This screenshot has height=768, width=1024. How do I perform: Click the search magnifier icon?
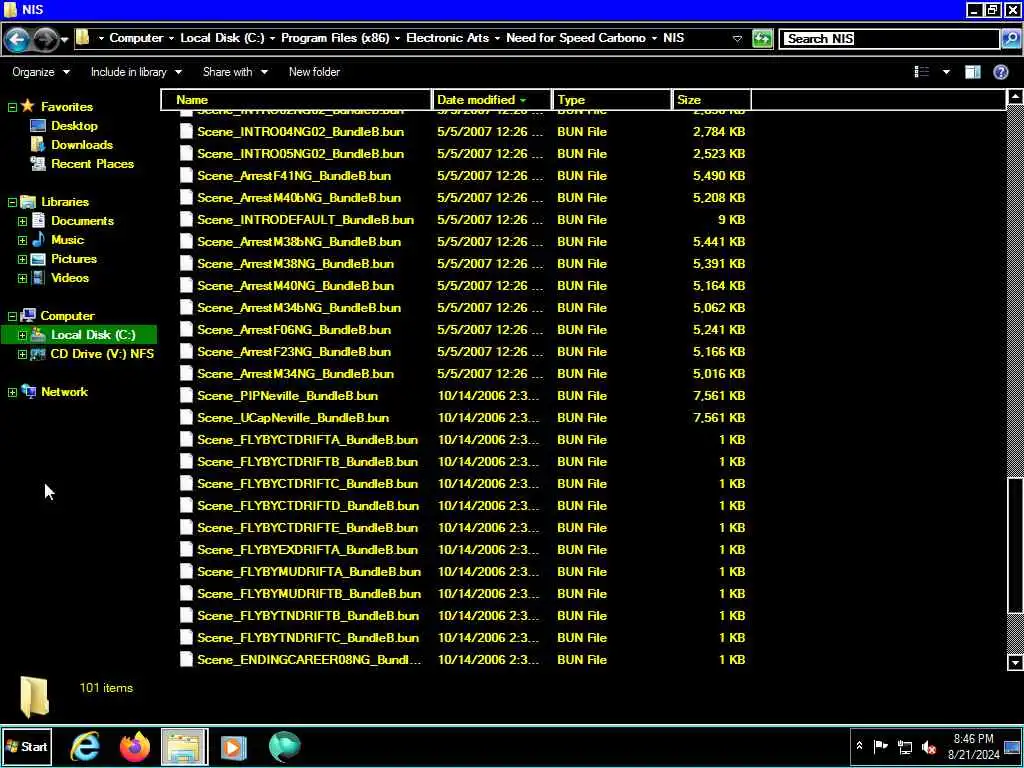1010,39
